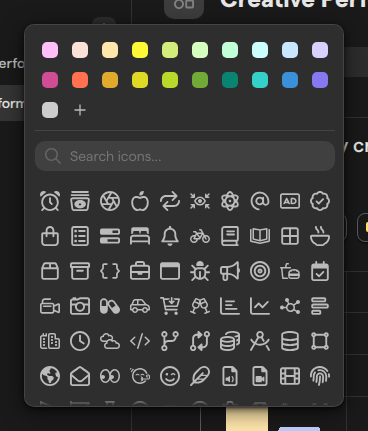The image size is (368, 431).
Task: Select the code tag icon
Action: point(140,341)
